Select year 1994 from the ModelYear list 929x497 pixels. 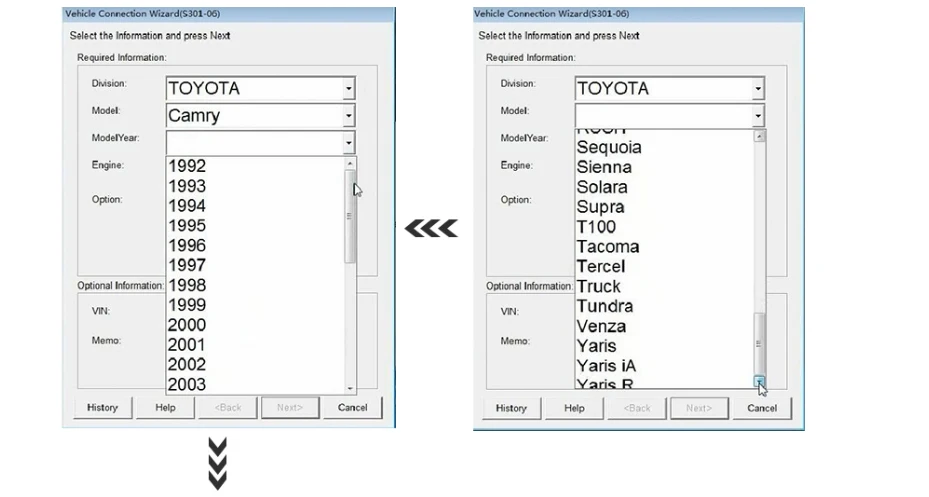(x=255, y=206)
